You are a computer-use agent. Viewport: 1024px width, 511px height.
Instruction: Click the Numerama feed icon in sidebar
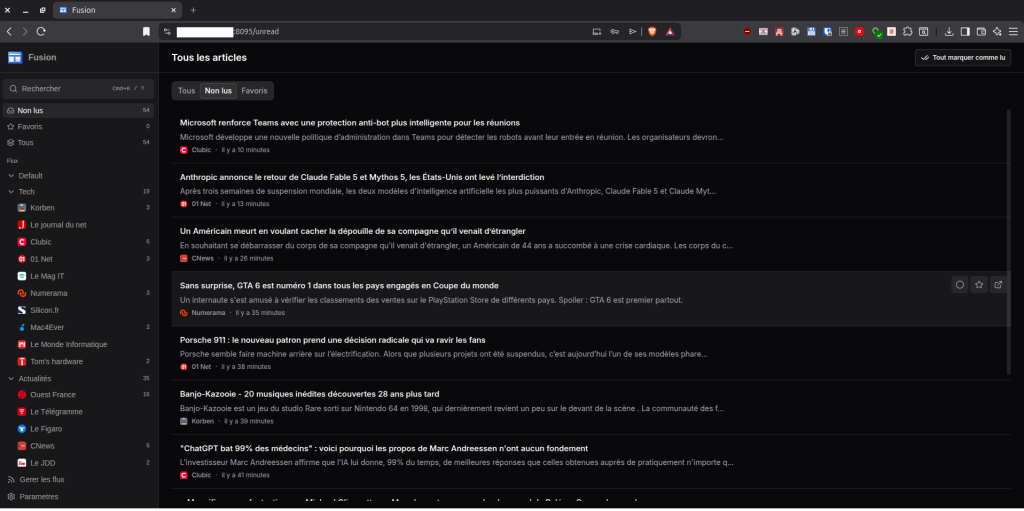(x=22, y=293)
